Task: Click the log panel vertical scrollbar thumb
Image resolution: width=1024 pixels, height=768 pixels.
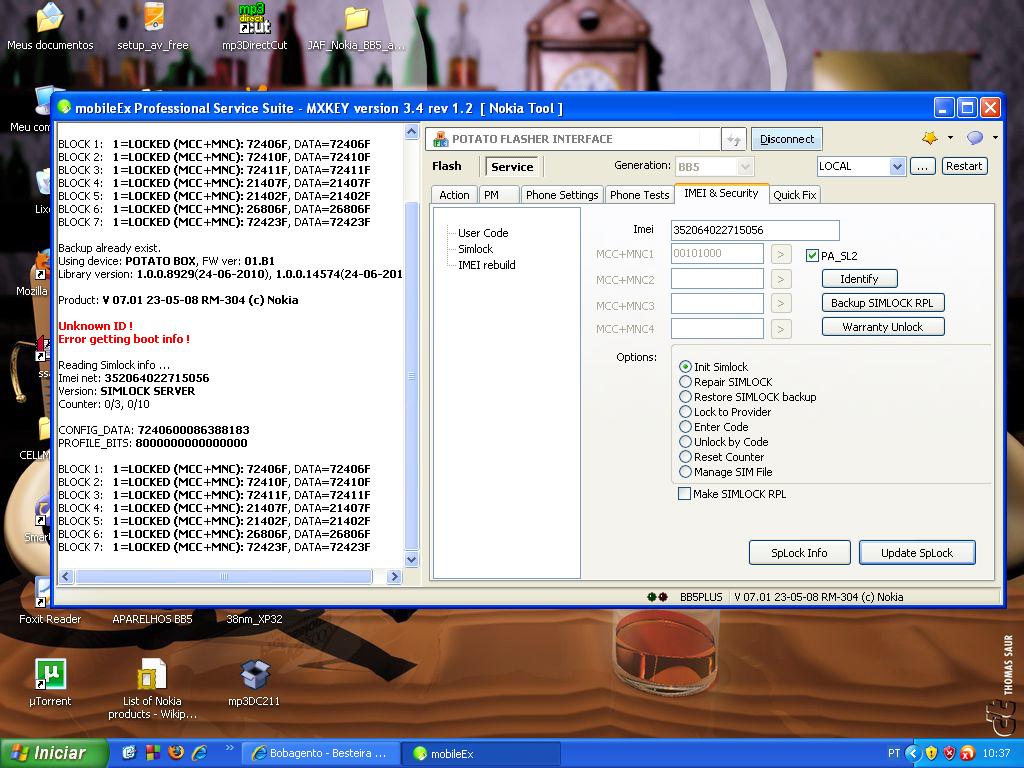Action: [x=411, y=376]
